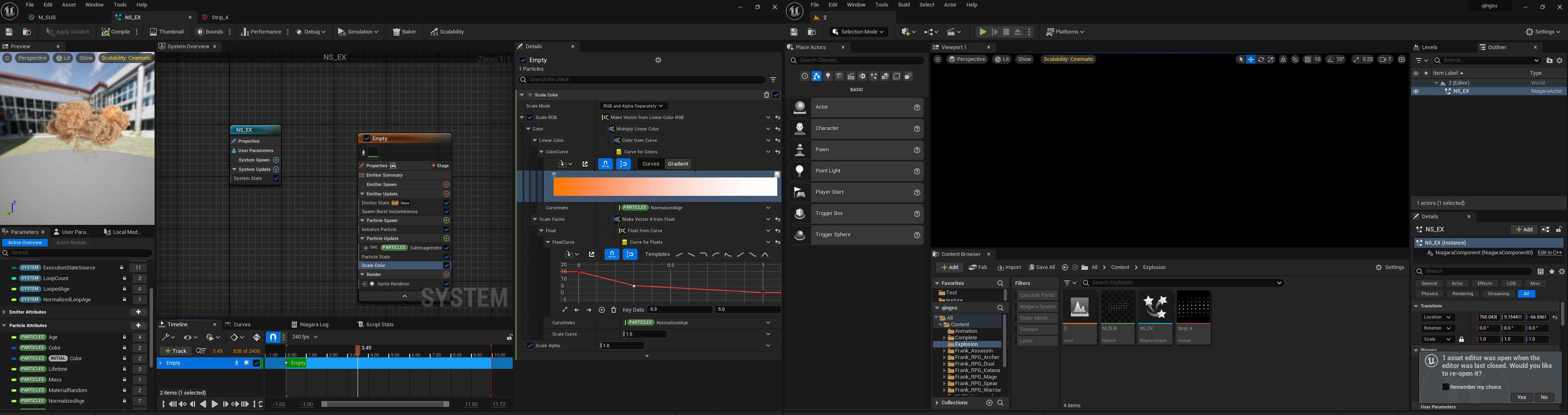Click the delete key trash icon in FloatCurve editor
Screen dimensions: 1568x415
click(614, 310)
